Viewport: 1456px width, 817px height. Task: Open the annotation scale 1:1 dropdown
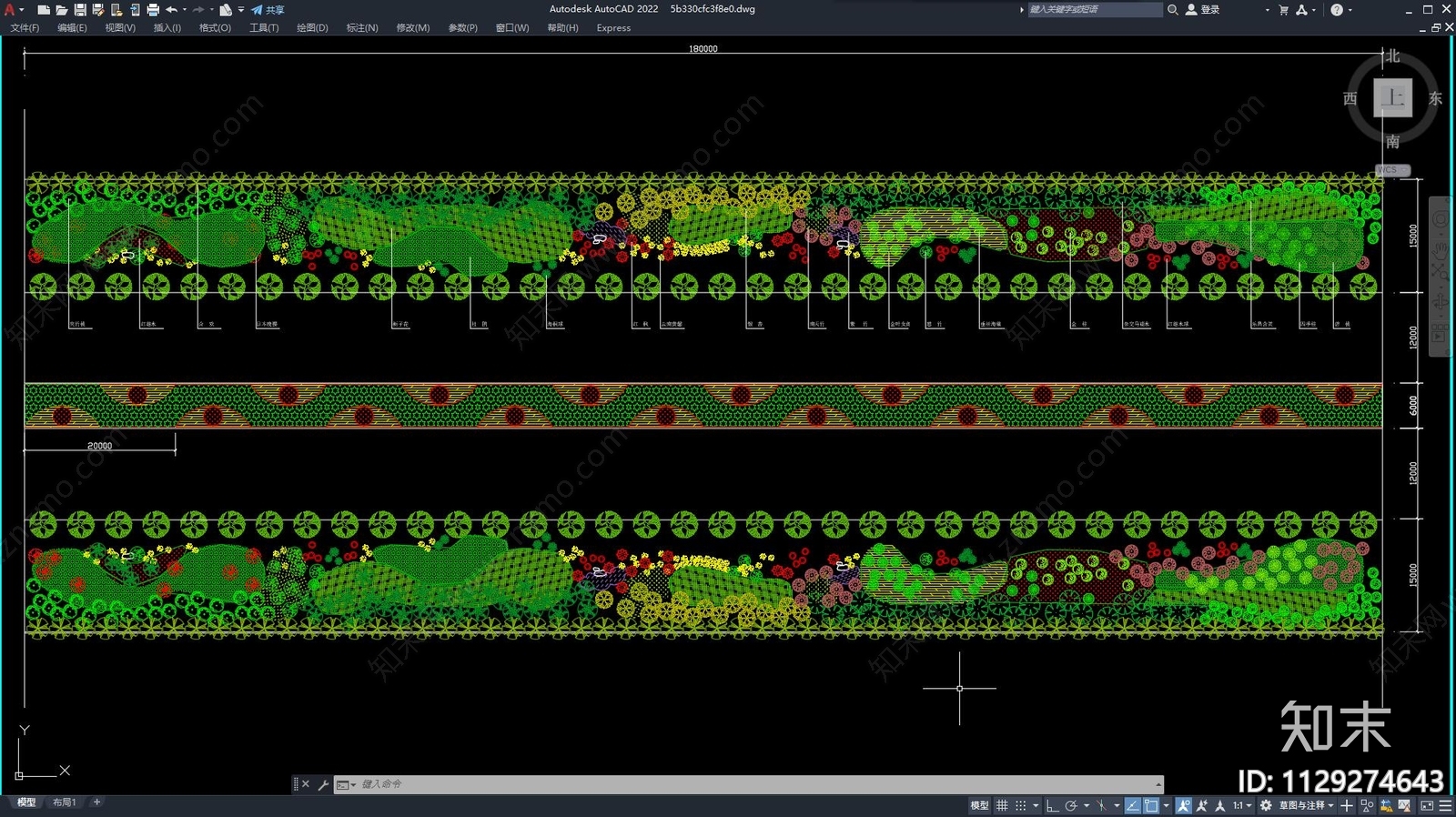tap(1243, 806)
